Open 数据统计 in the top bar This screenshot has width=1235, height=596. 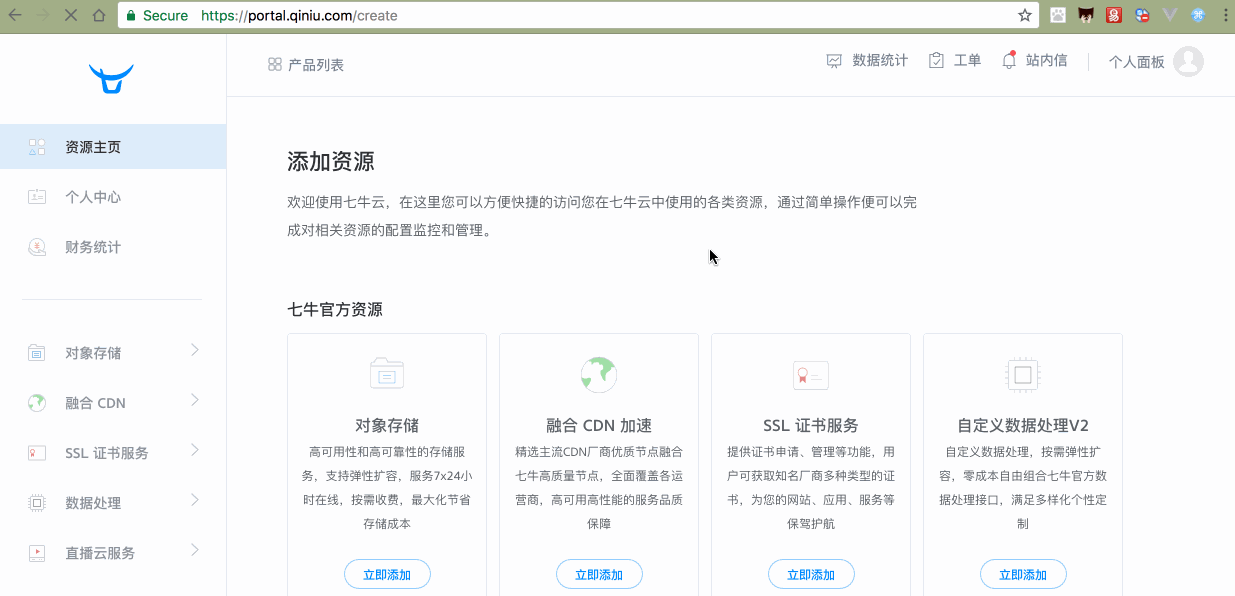pos(867,61)
